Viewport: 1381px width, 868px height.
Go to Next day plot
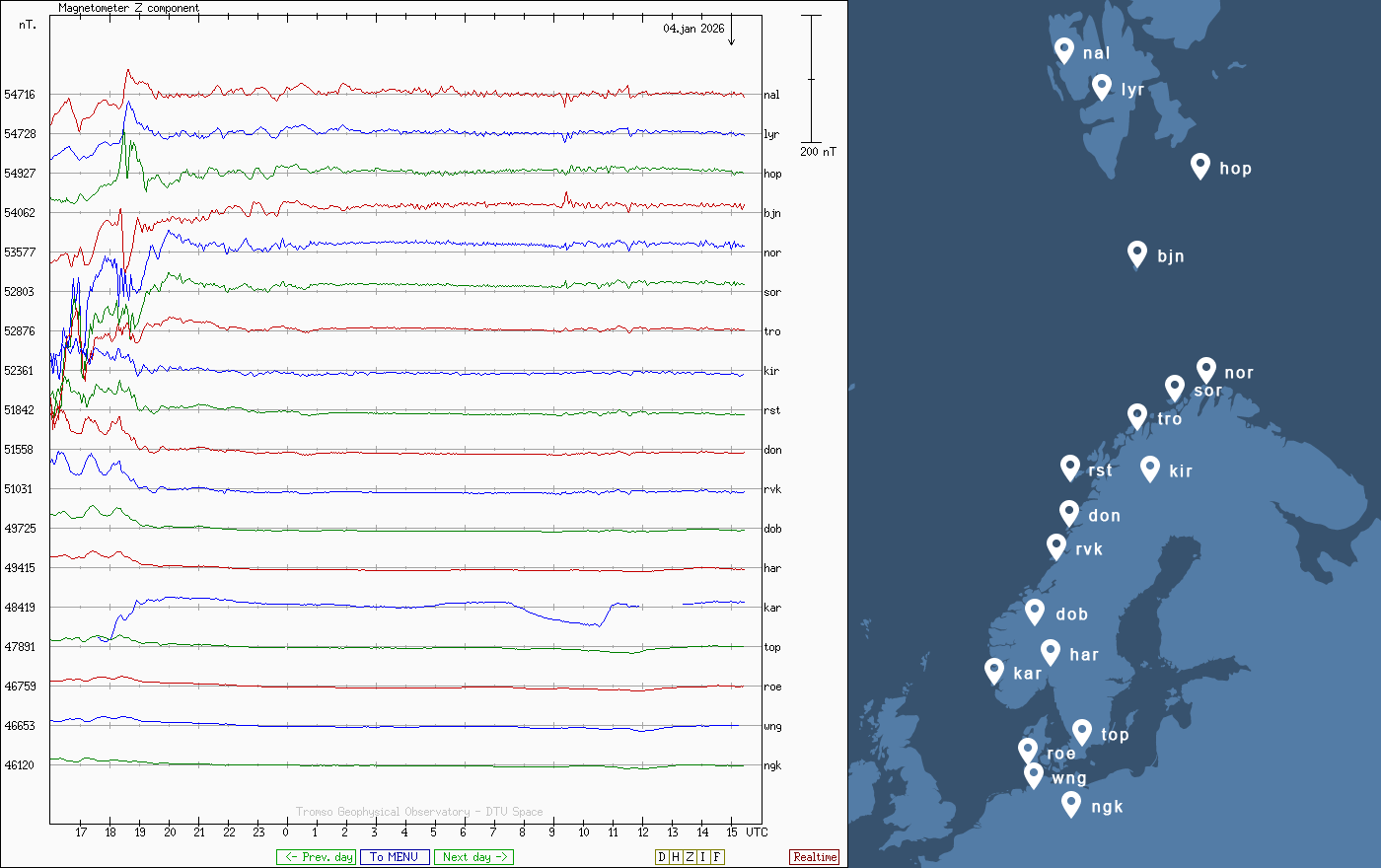click(x=473, y=857)
